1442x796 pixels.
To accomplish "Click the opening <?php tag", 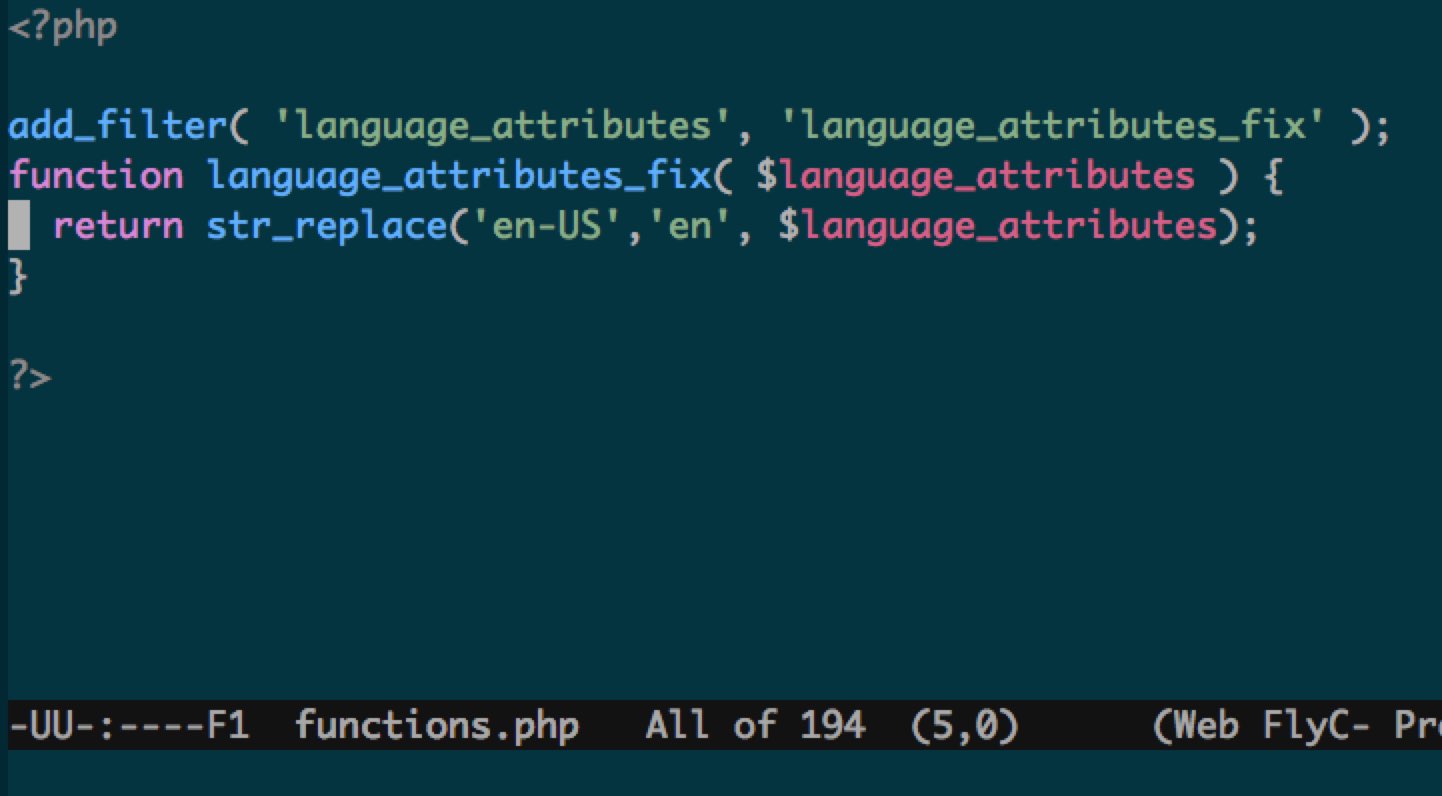I will pos(62,27).
